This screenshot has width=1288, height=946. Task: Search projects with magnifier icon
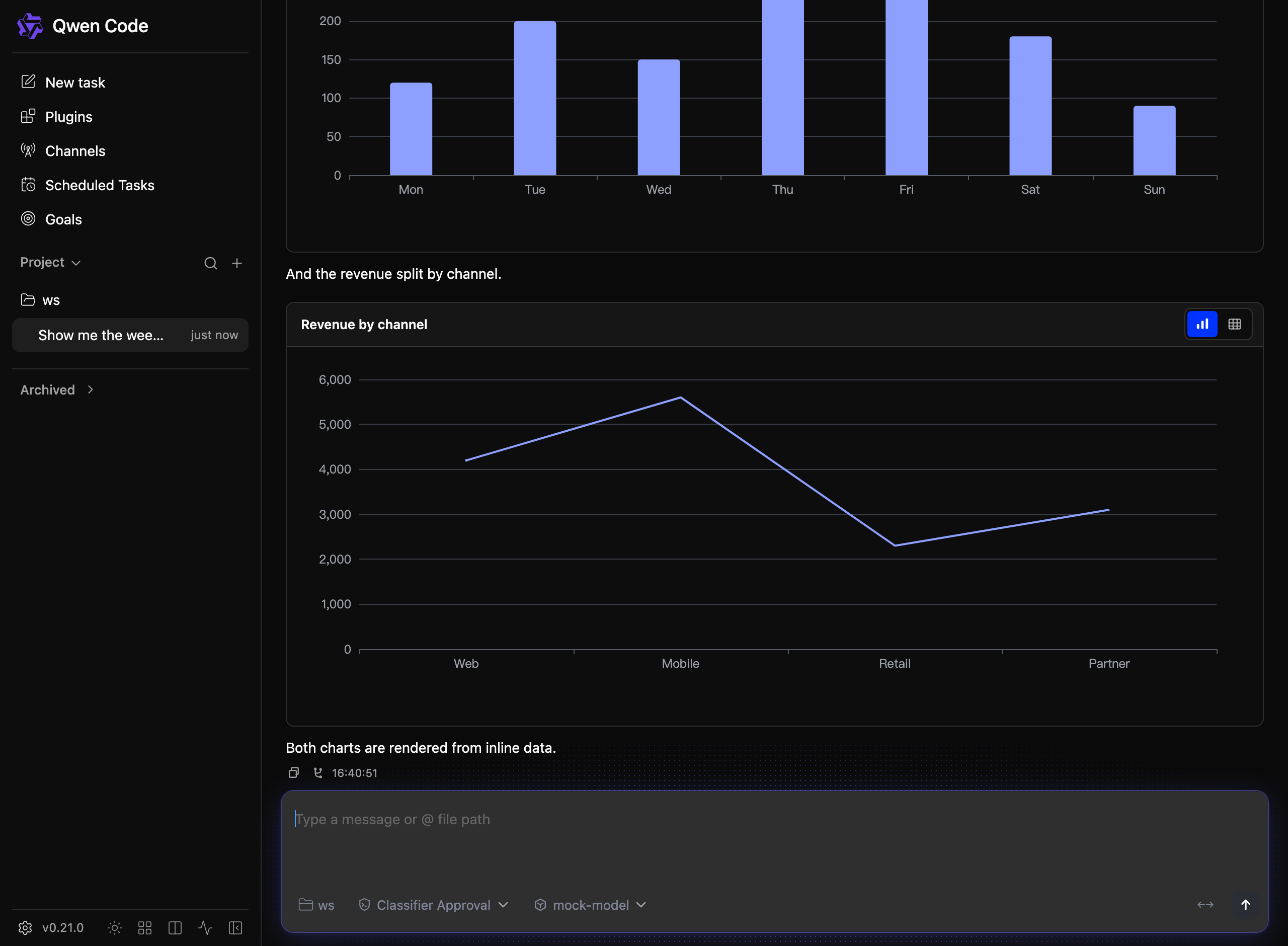211,263
